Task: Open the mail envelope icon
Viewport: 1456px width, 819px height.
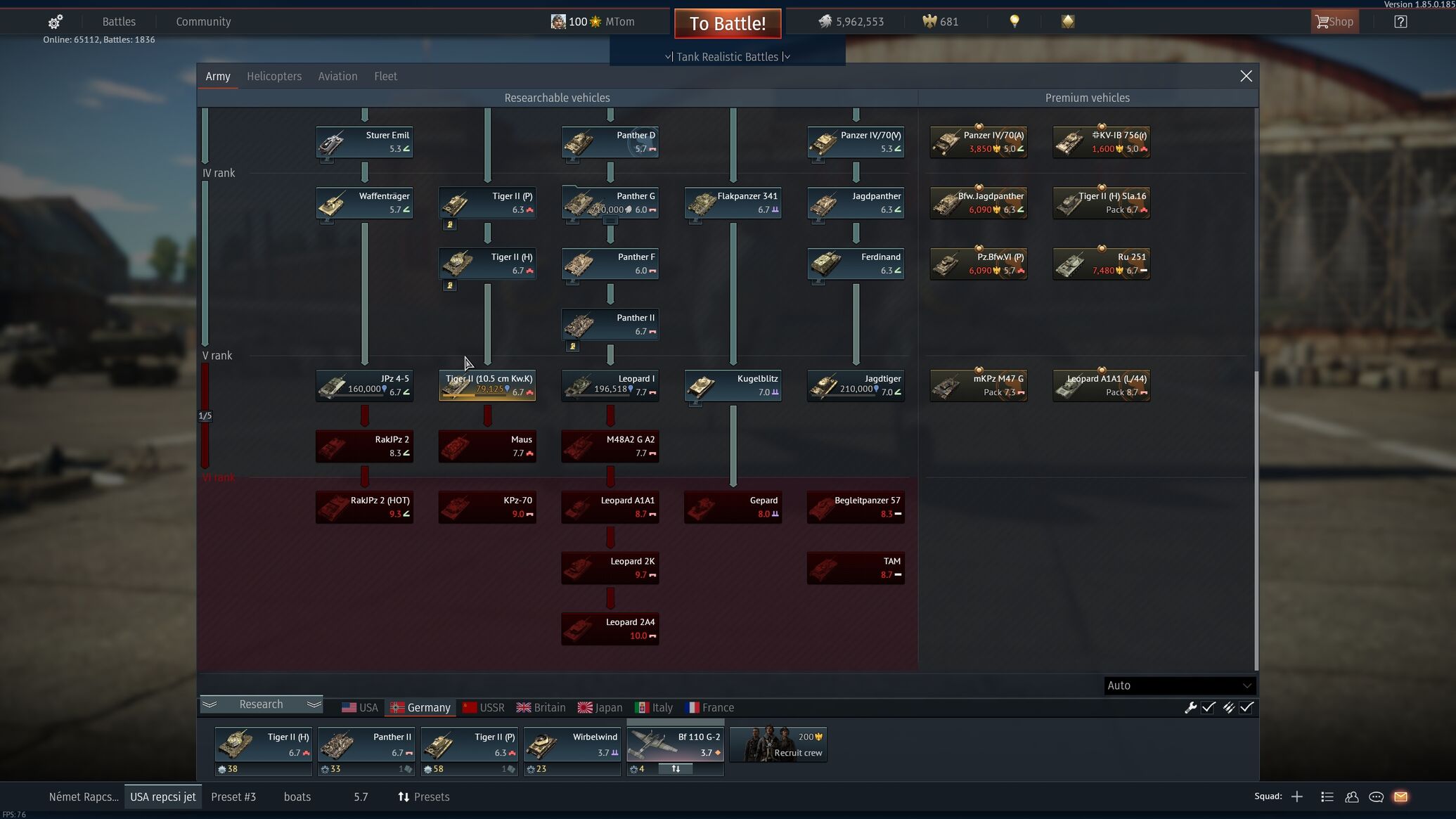Action: click(1400, 797)
